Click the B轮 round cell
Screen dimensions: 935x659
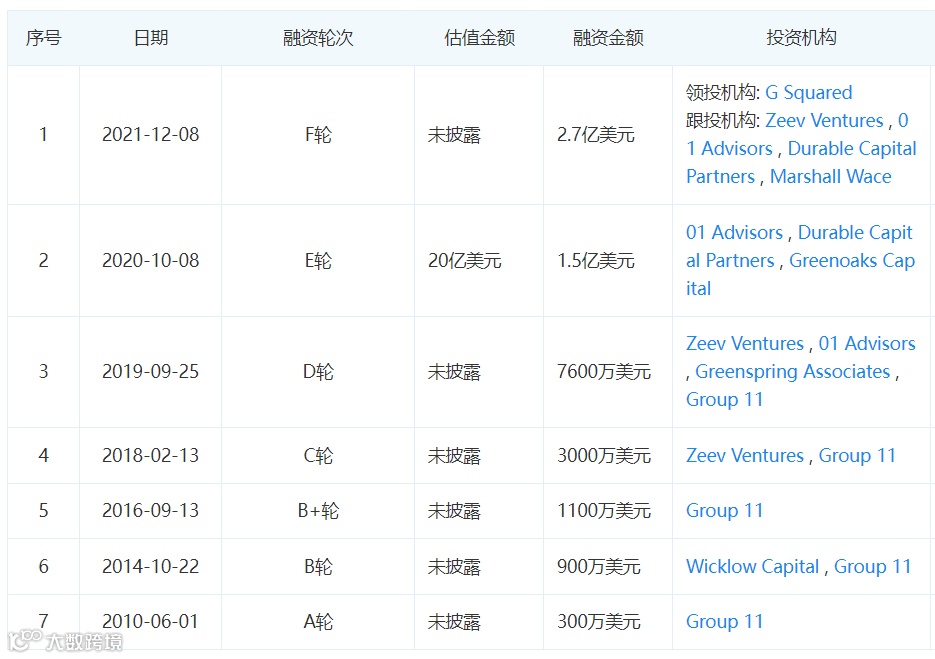click(318, 567)
